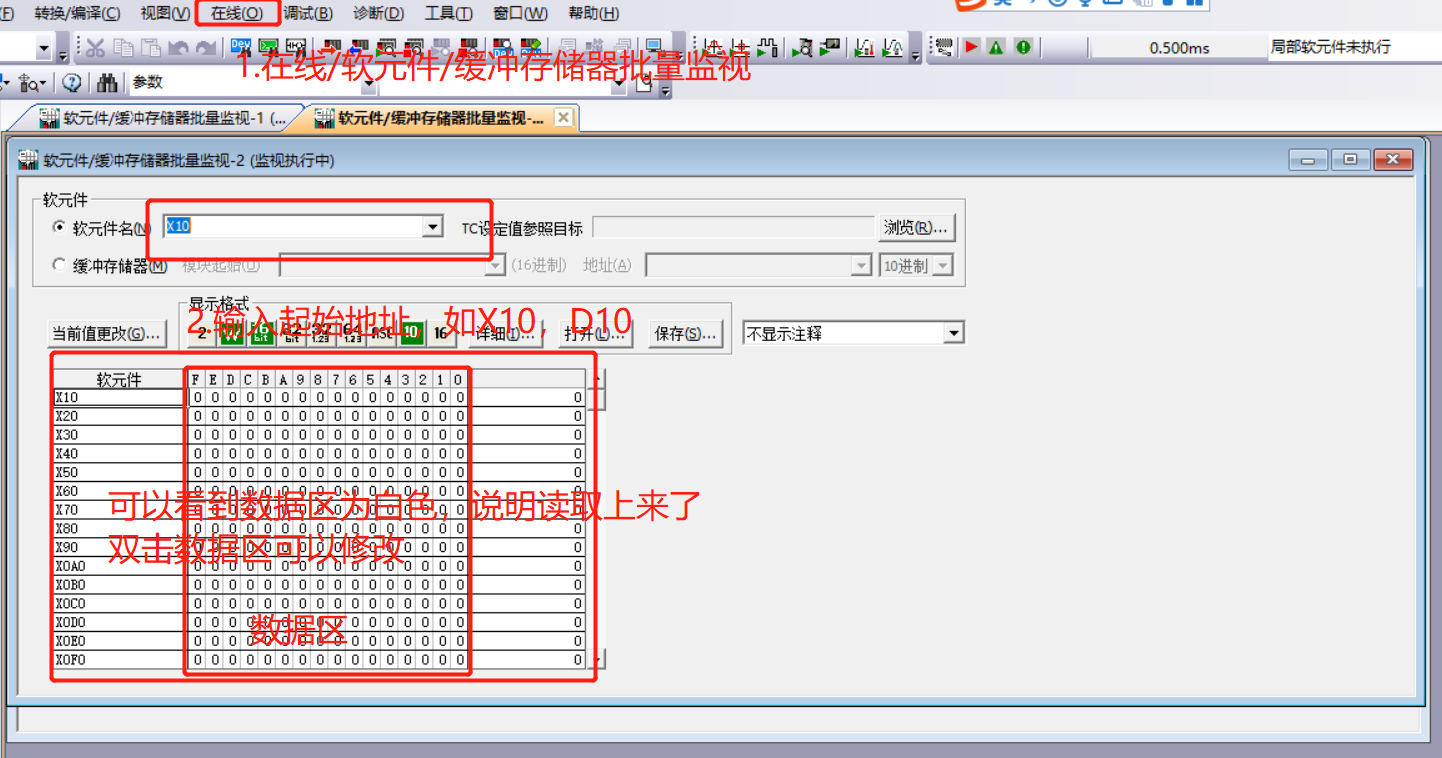Click the Undo arrow icon
The height and width of the screenshot is (758, 1442).
pyautogui.click(x=178, y=47)
